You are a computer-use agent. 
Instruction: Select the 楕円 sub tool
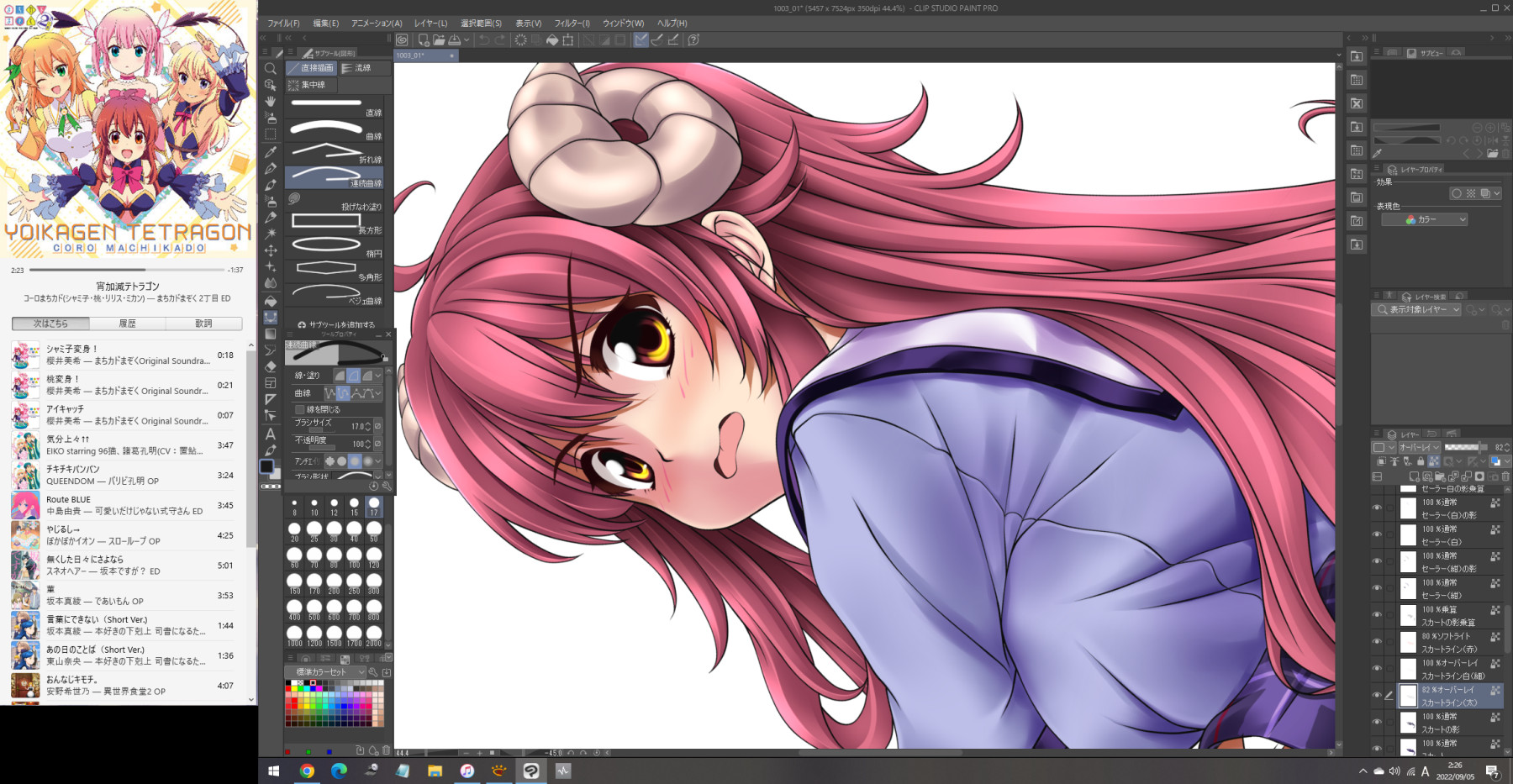335,246
